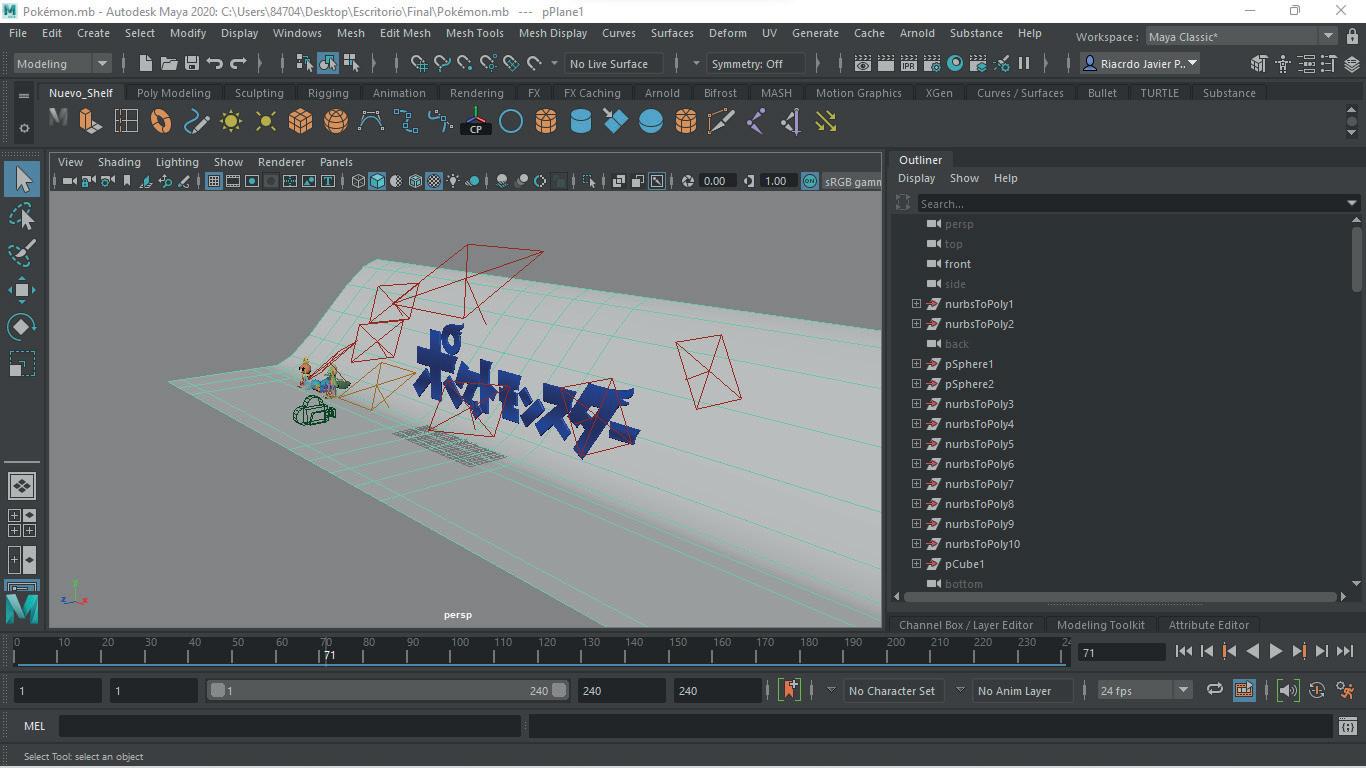
Task: Expand pCube1 in the Outliner
Action: click(x=916, y=564)
